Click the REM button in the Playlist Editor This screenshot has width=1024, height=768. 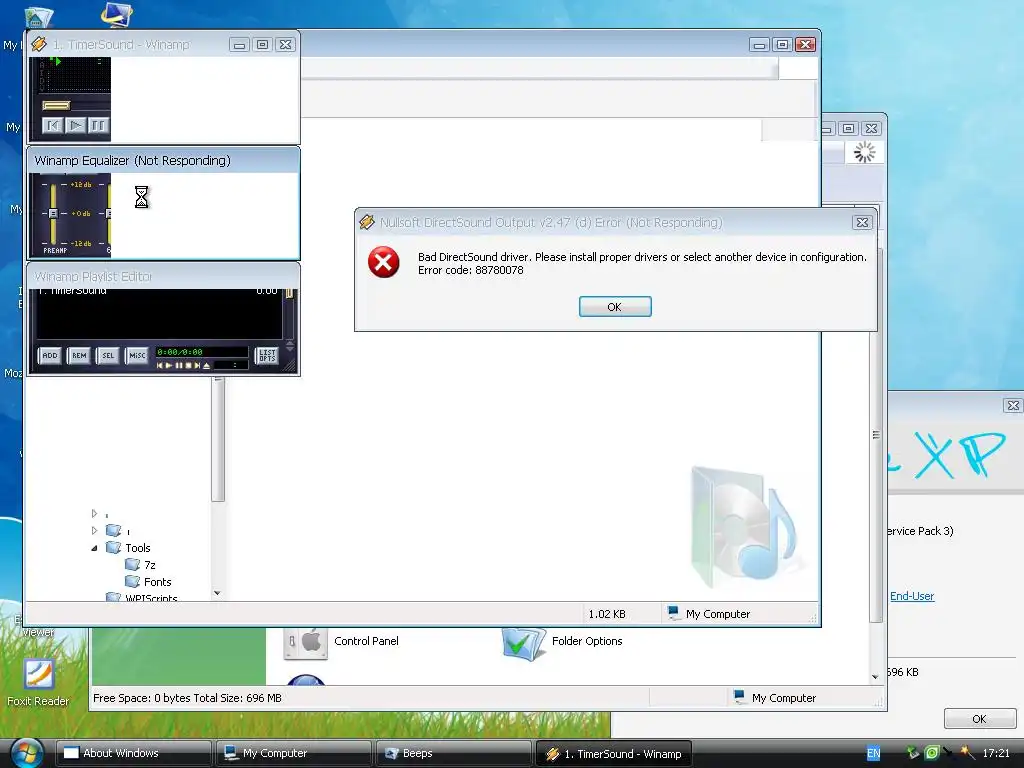coord(79,356)
